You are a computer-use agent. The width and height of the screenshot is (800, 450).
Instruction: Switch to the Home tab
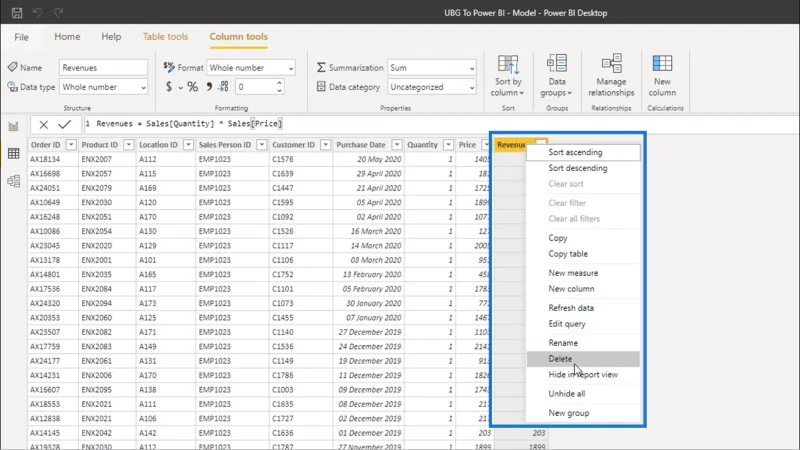click(67, 37)
